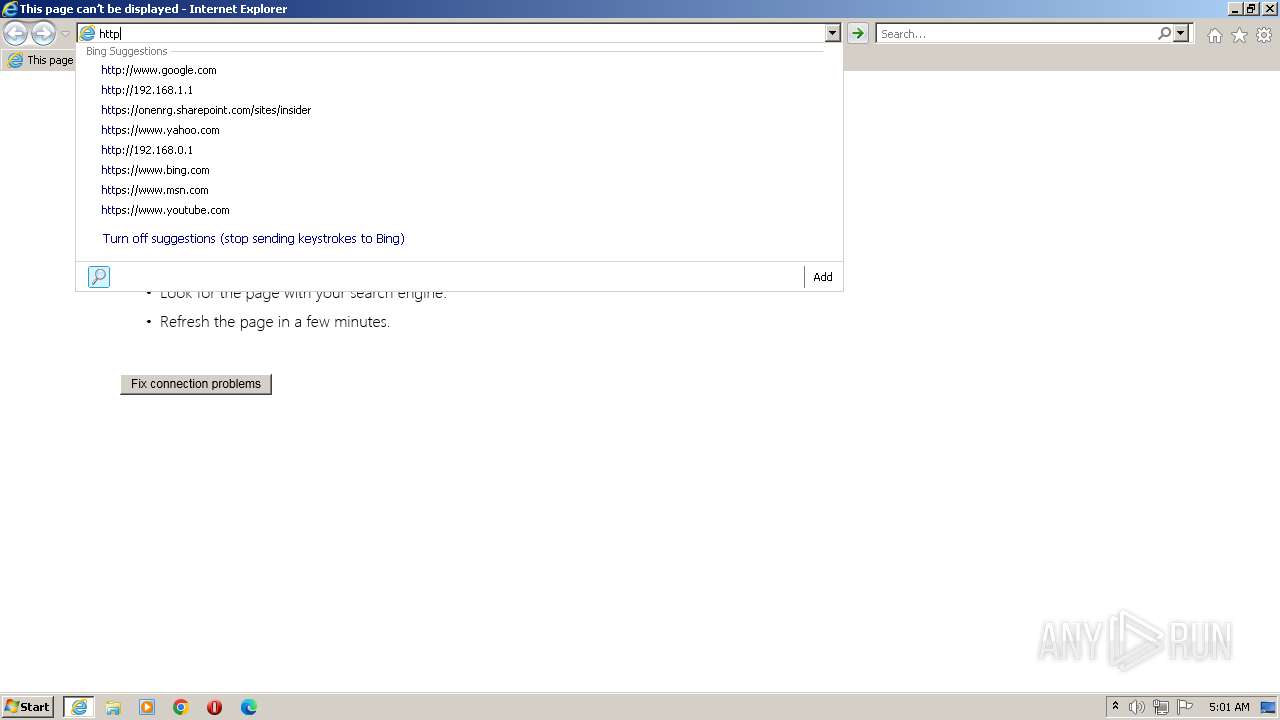Click the search magnifier icon

click(1164, 33)
